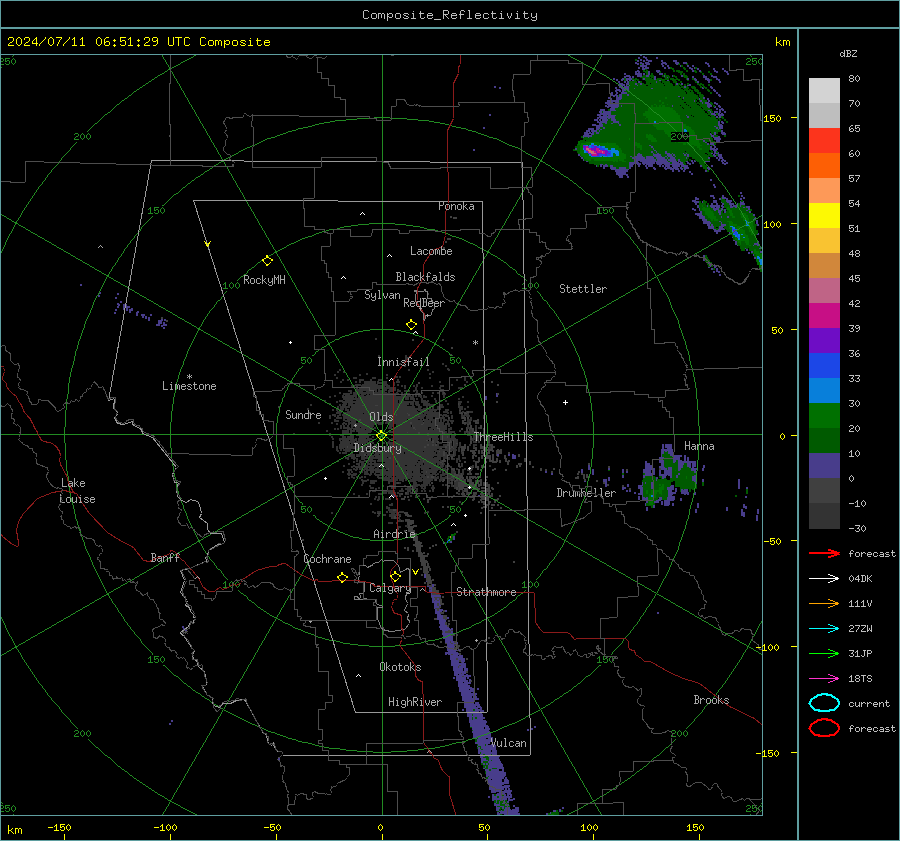Click the HighRiver label

pos(415,702)
